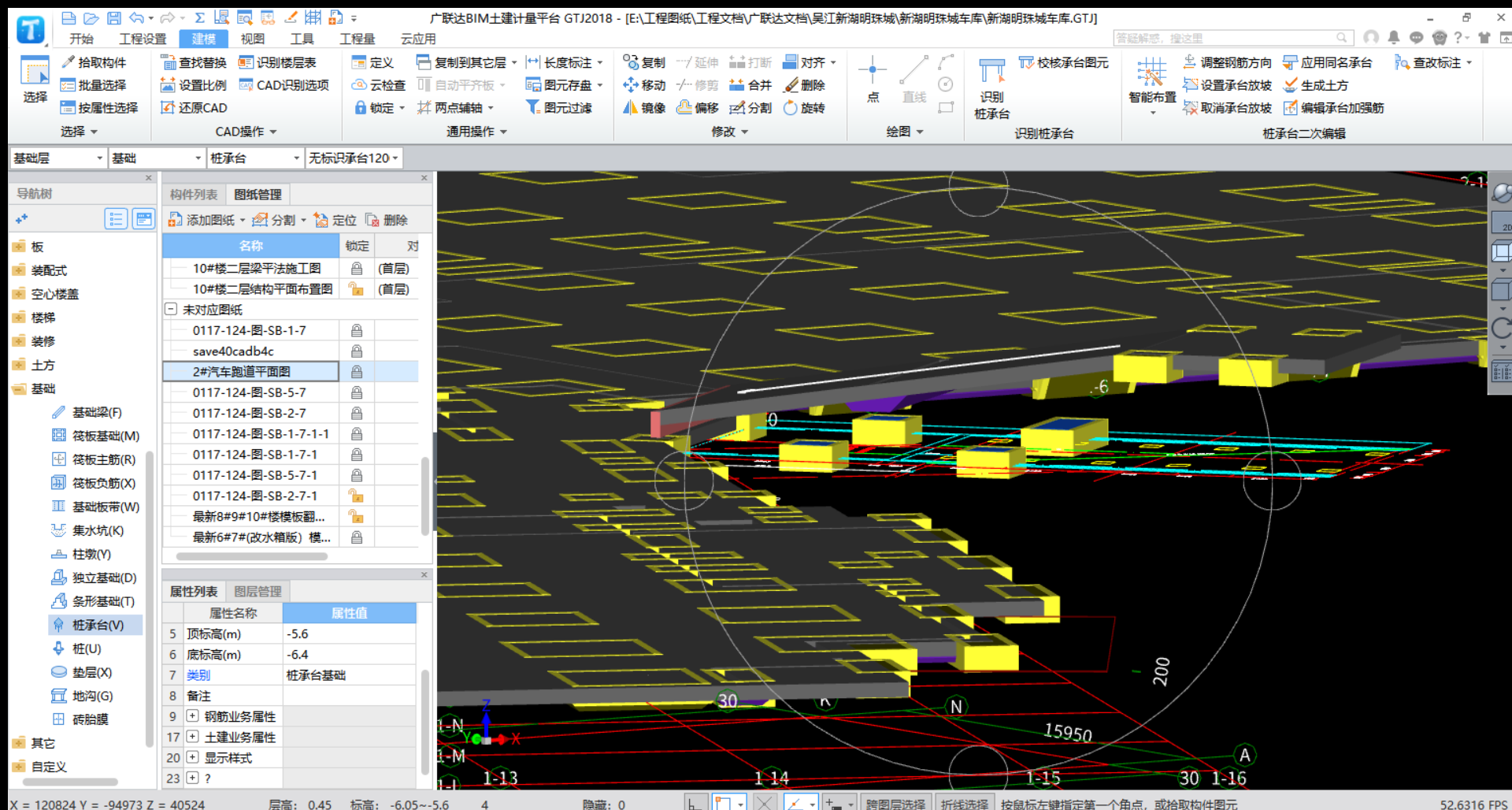Click 识别桩承台 recognize pile cap tool
1512x810 pixels.
pyautogui.click(x=991, y=89)
